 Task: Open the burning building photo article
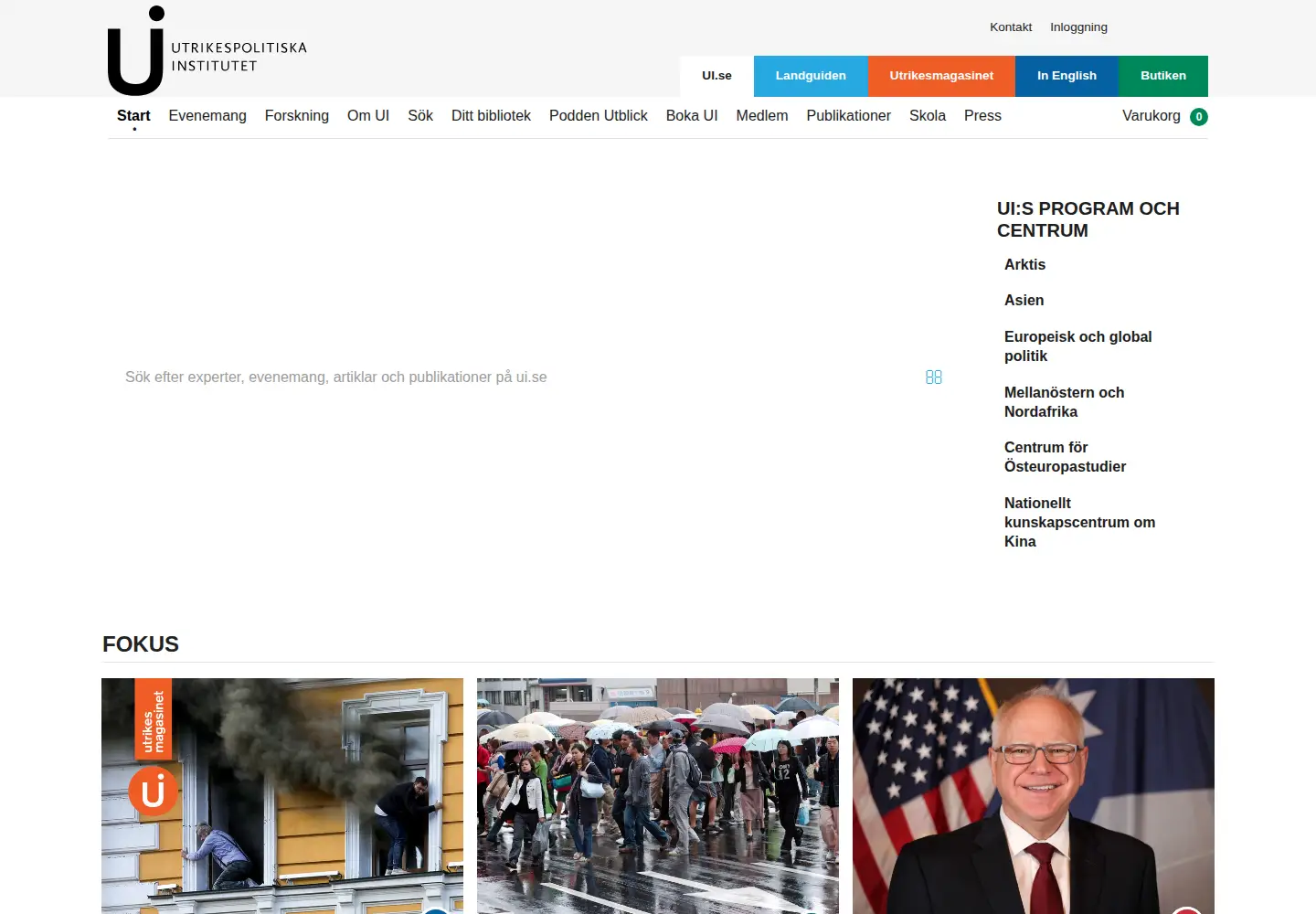point(282,796)
